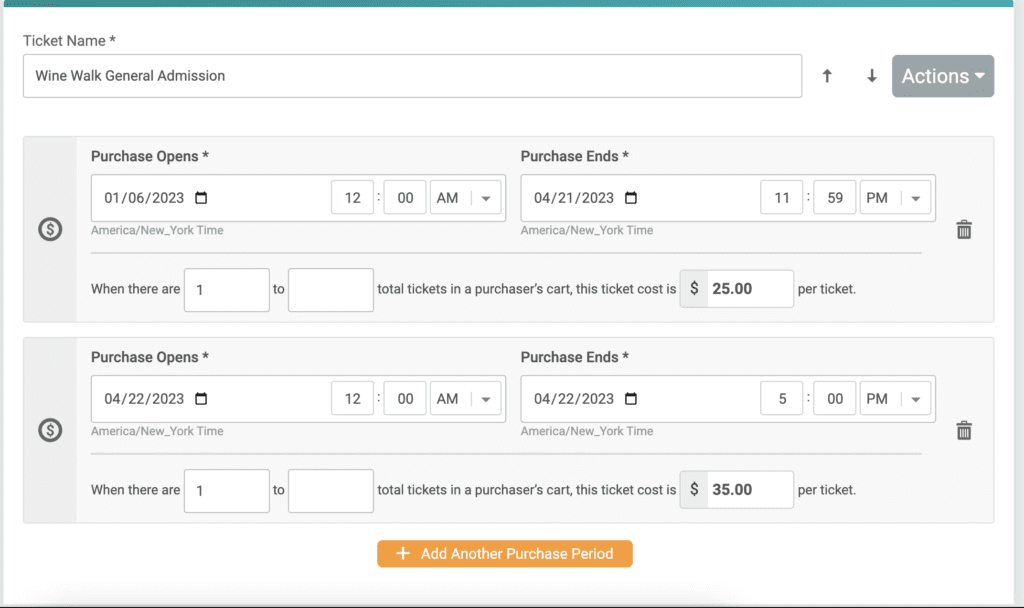Open calendar for 04/22/2023 Purchase Opens date
The height and width of the screenshot is (608, 1024).
[x=201, y=398]
